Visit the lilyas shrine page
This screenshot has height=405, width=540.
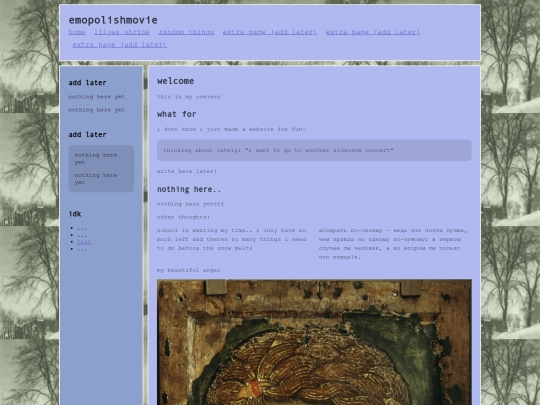pos(122,32)
